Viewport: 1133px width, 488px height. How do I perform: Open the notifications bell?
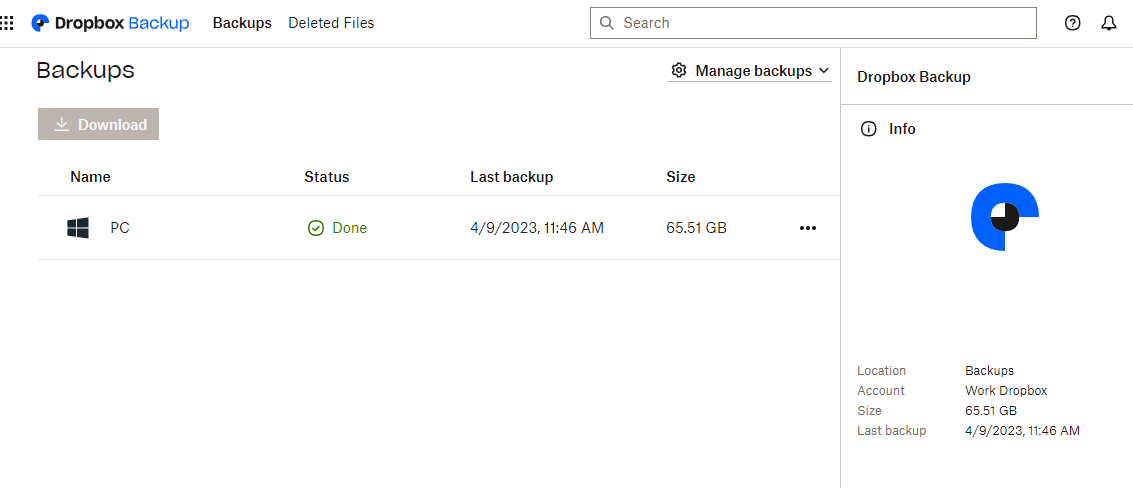point(1109,23)
